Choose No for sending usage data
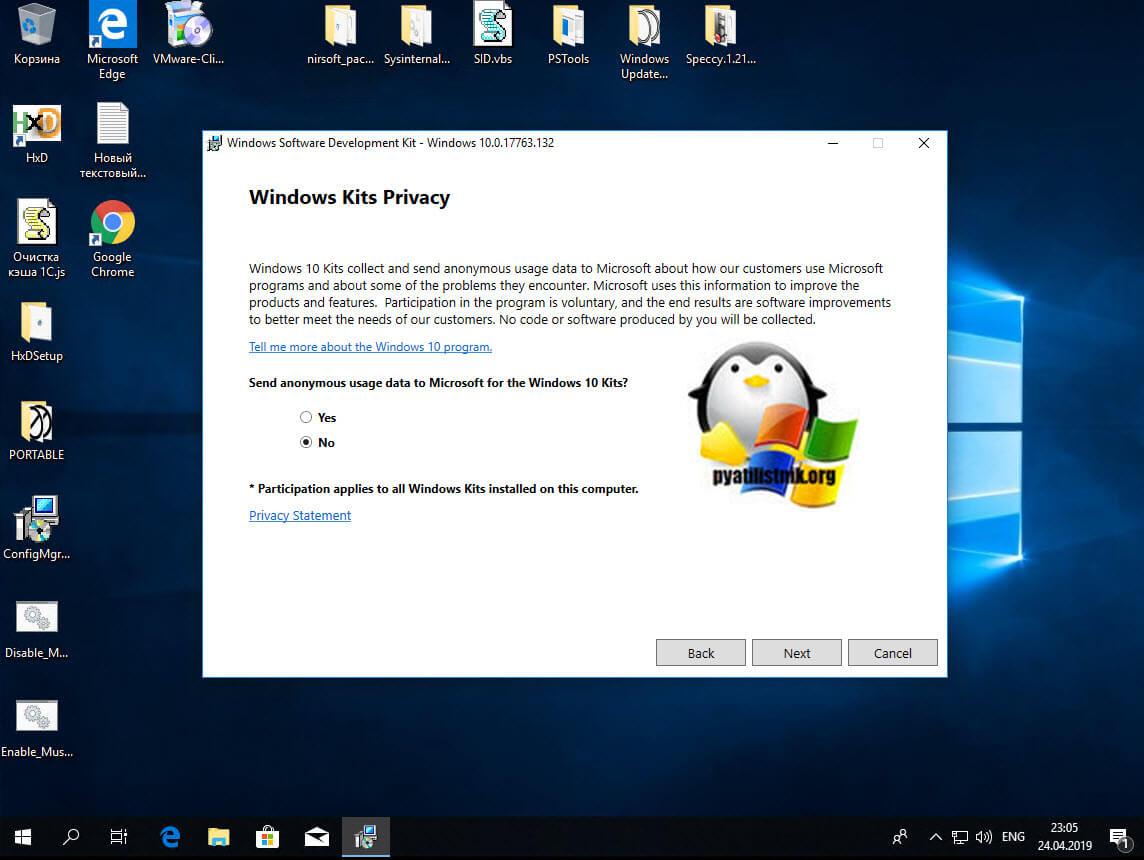This screenshot has width=1144, height=860. (306, 442)
